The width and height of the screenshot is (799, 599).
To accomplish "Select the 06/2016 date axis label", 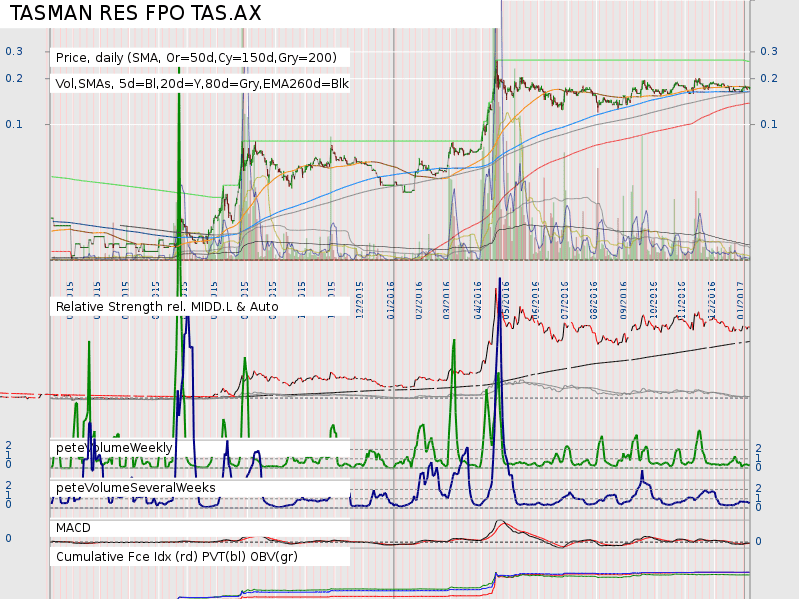I will [536, 300].
